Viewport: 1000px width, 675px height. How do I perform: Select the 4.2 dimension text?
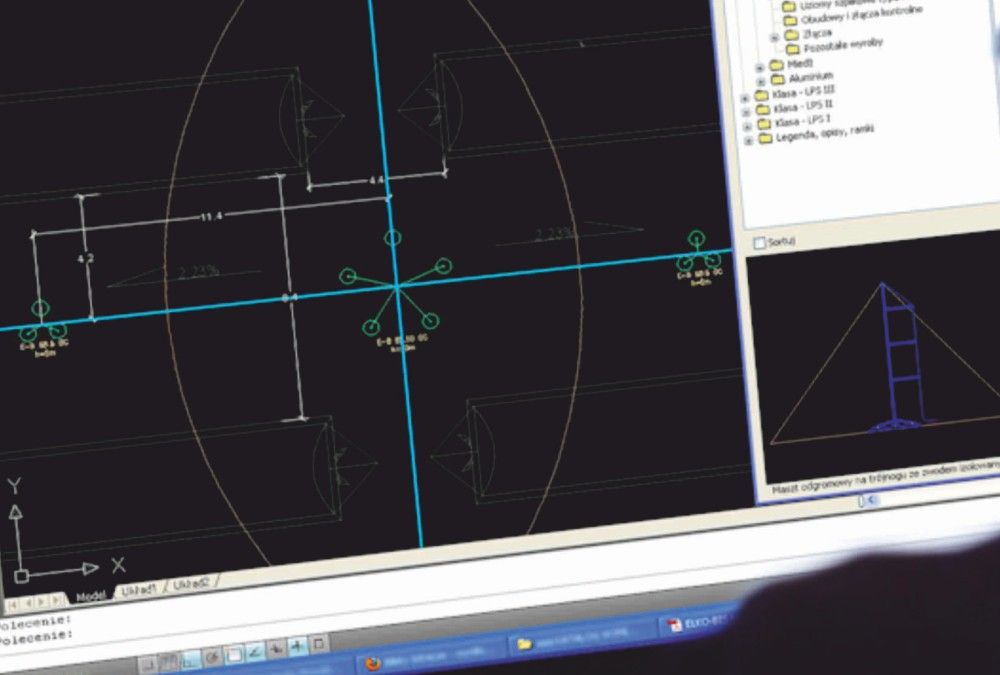85,258
